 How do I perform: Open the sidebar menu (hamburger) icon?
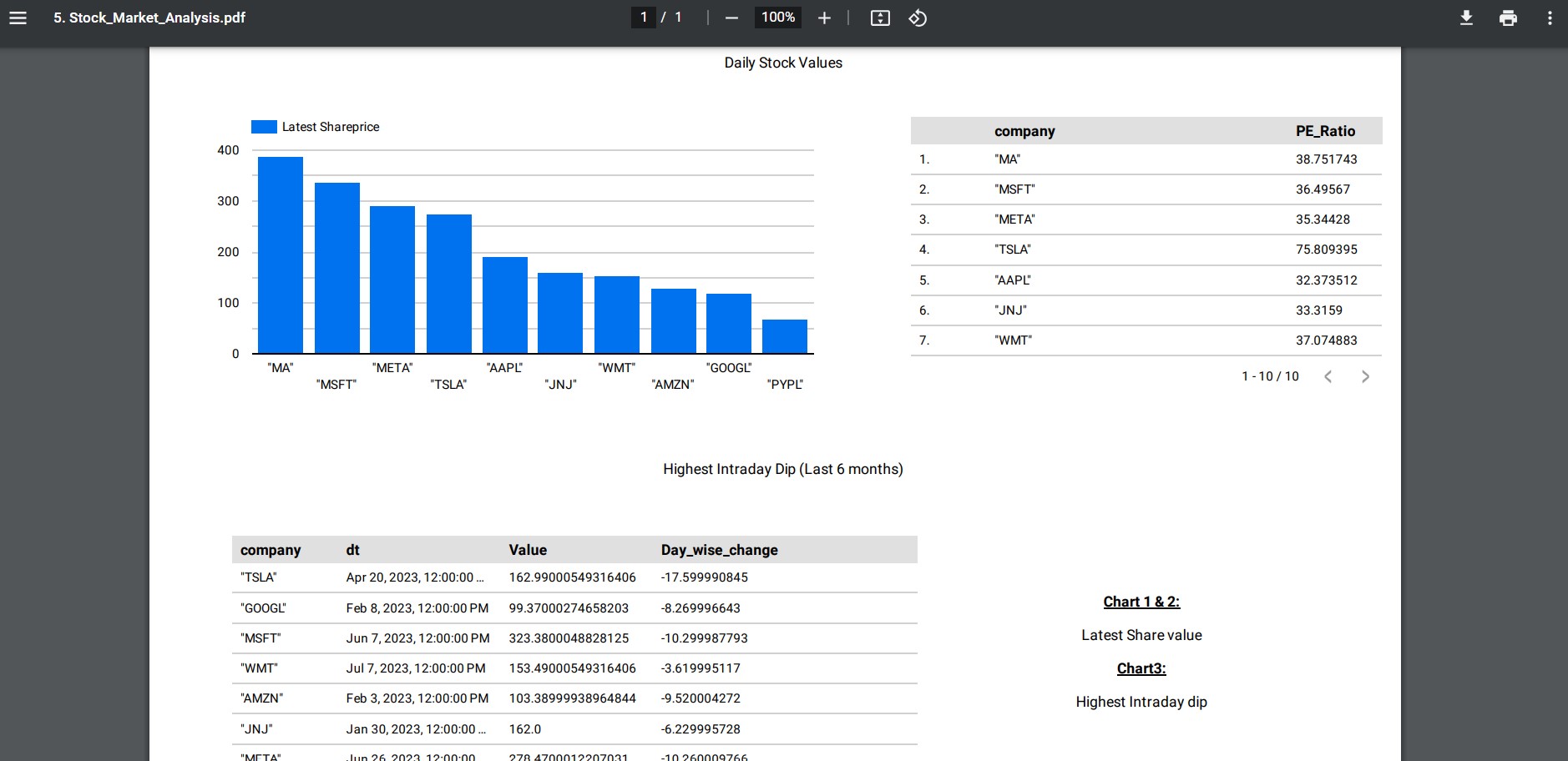click(x=18, y=18)
